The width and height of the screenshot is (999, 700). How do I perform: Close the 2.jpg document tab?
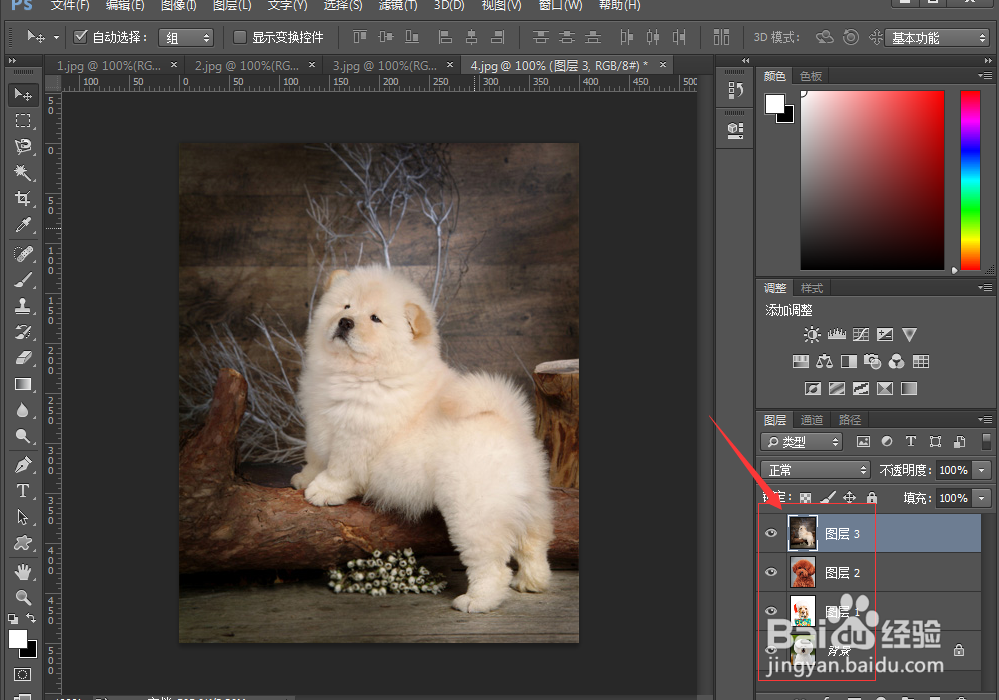click(x=312, y=64)
